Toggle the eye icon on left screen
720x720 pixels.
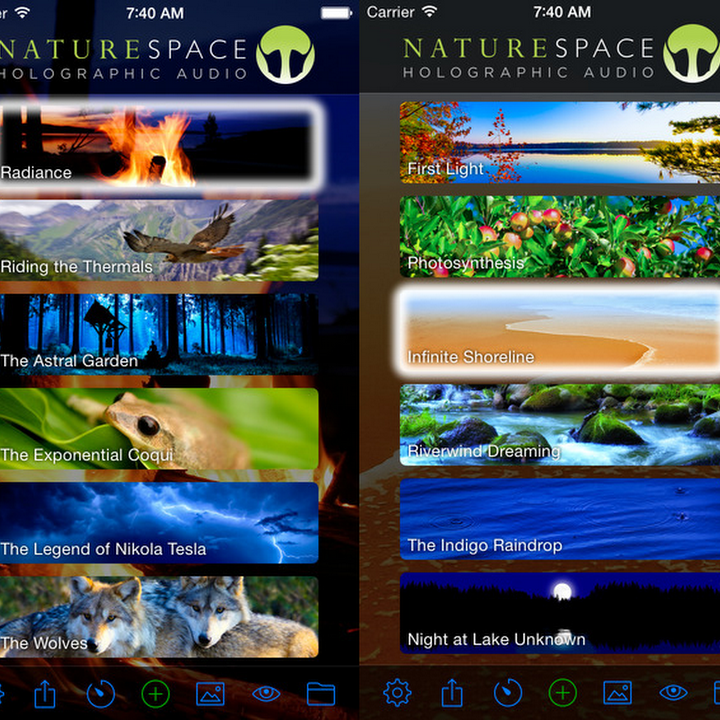[266, 694]
